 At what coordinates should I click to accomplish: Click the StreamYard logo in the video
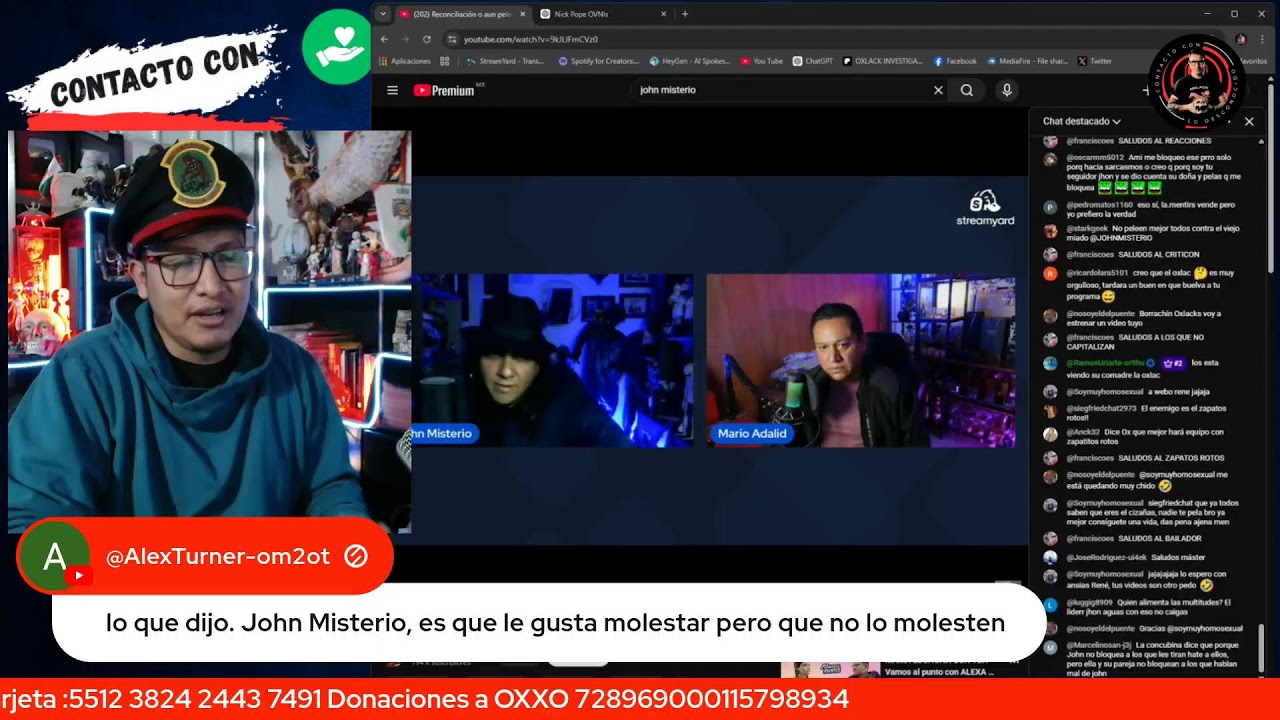click(x=985, y=207)
